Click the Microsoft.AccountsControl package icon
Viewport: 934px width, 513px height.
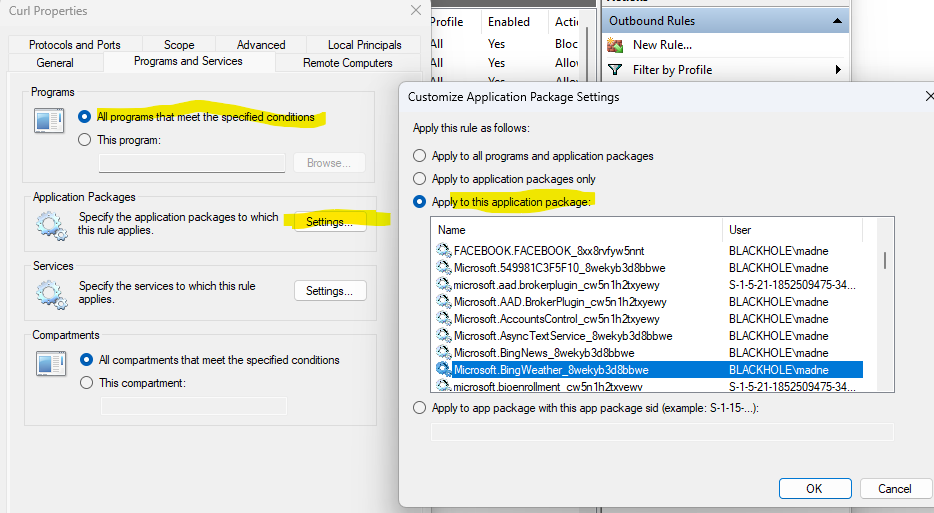point(443,319)
